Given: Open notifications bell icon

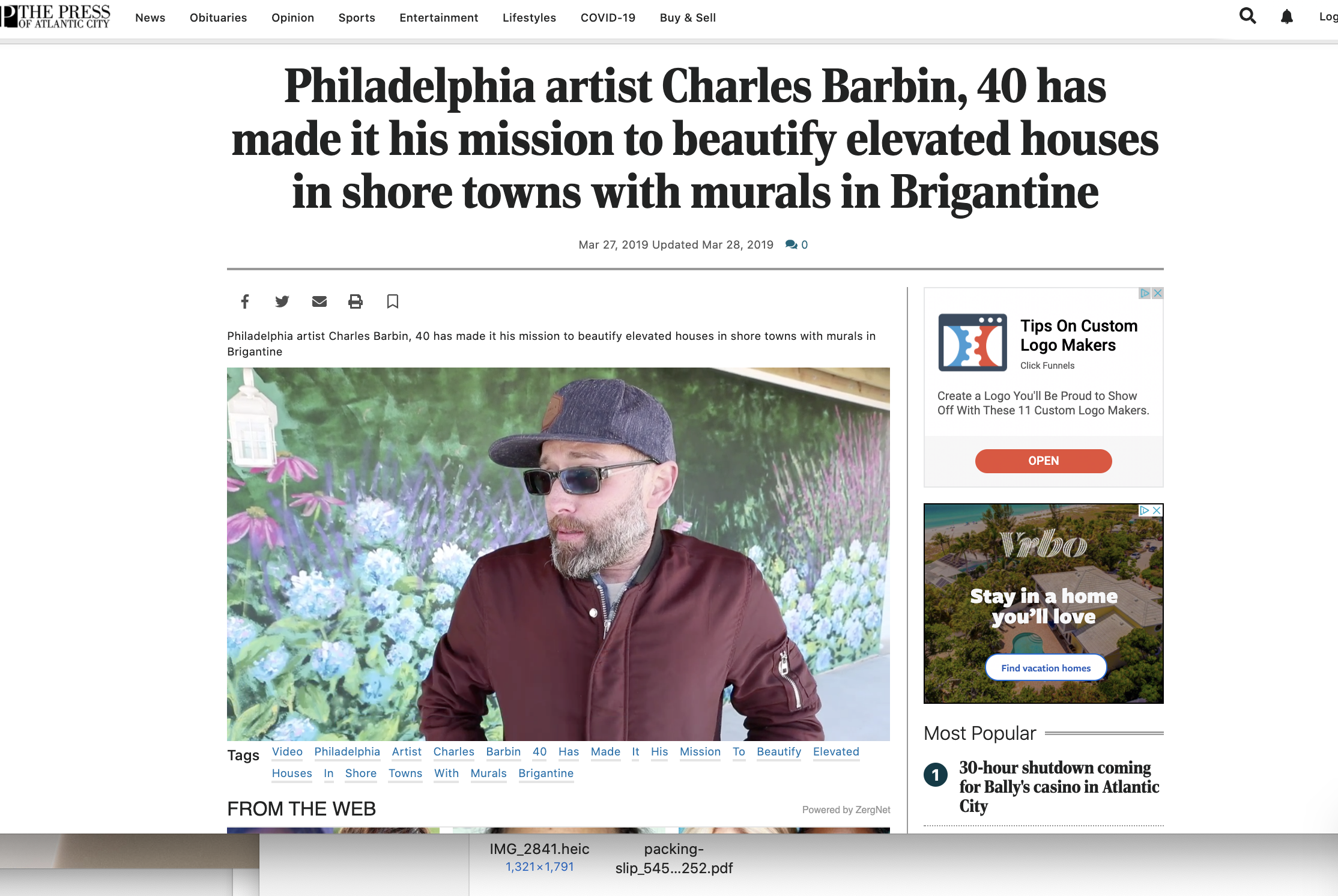Looking at the screenshot, I should click(x=1286, y=17).
